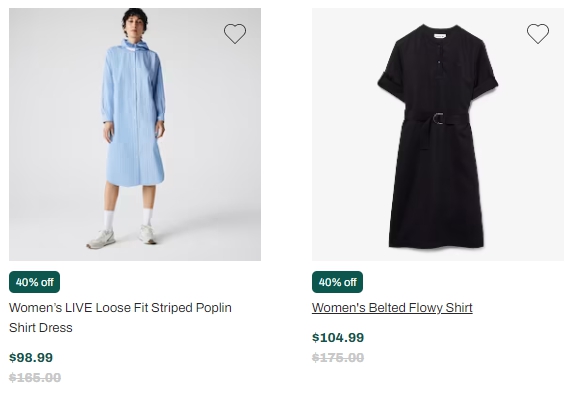Screen dimensions: 569x396
Task: Click the "Shirt Dress" second title line
Action: 41,328
